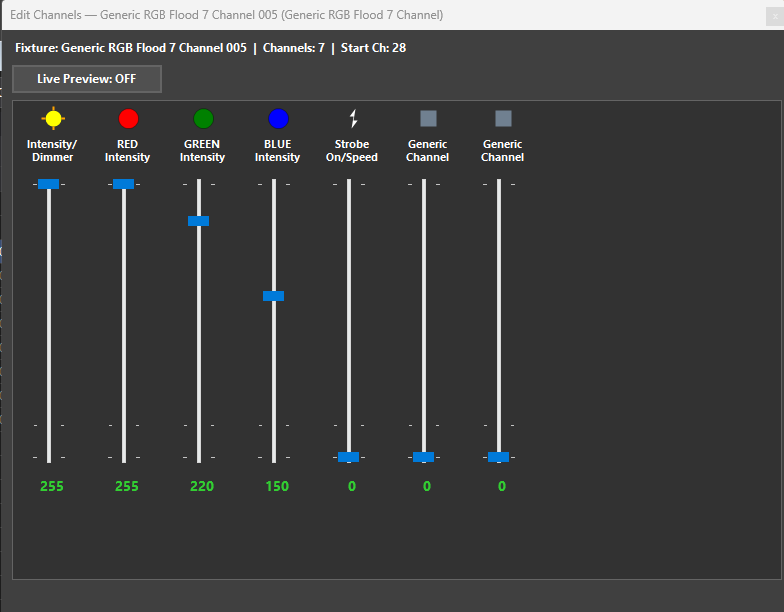Click the GREEN Intensity circle icon
The width and height of the screenshot is (784, 612).
[203, 119]
